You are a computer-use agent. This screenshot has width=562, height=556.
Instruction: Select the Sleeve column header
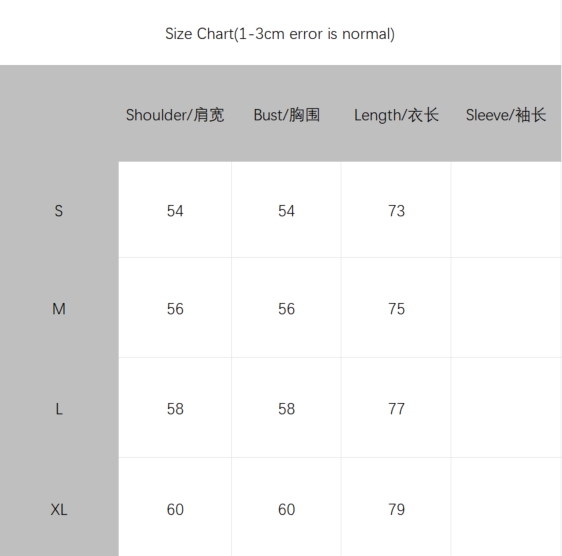(x=506, y=115)
